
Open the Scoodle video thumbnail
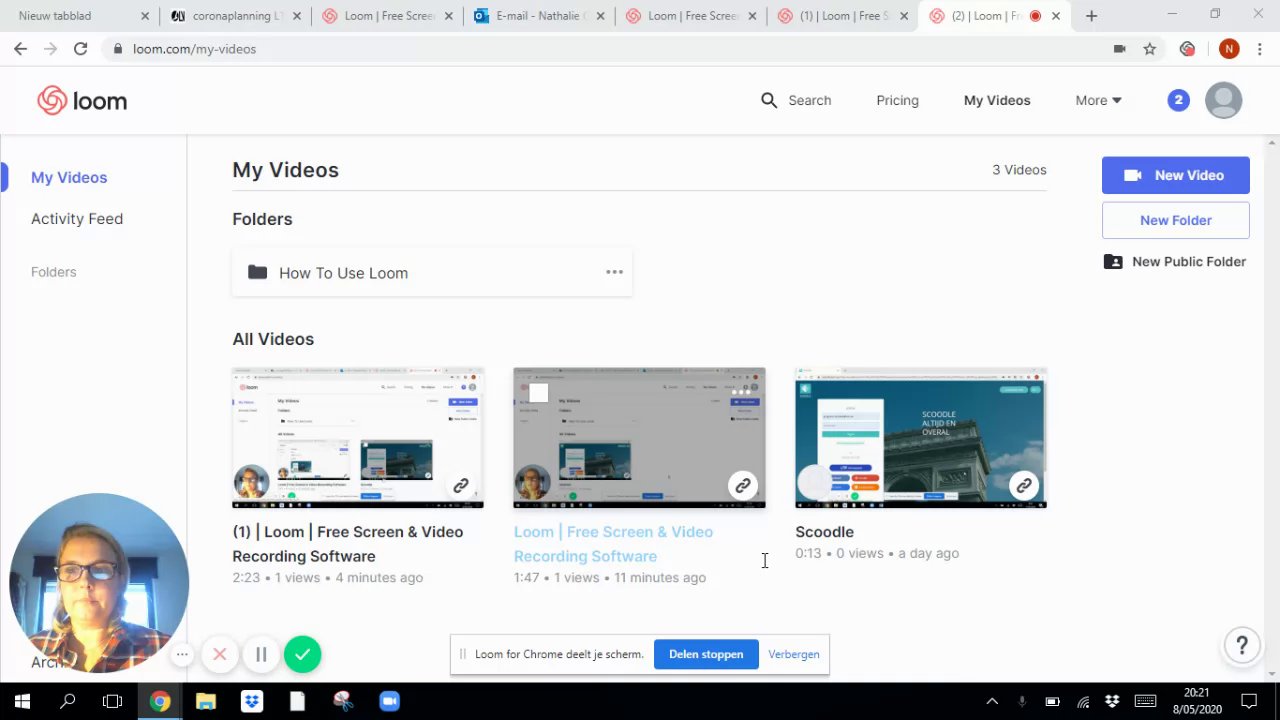(920, 438)
